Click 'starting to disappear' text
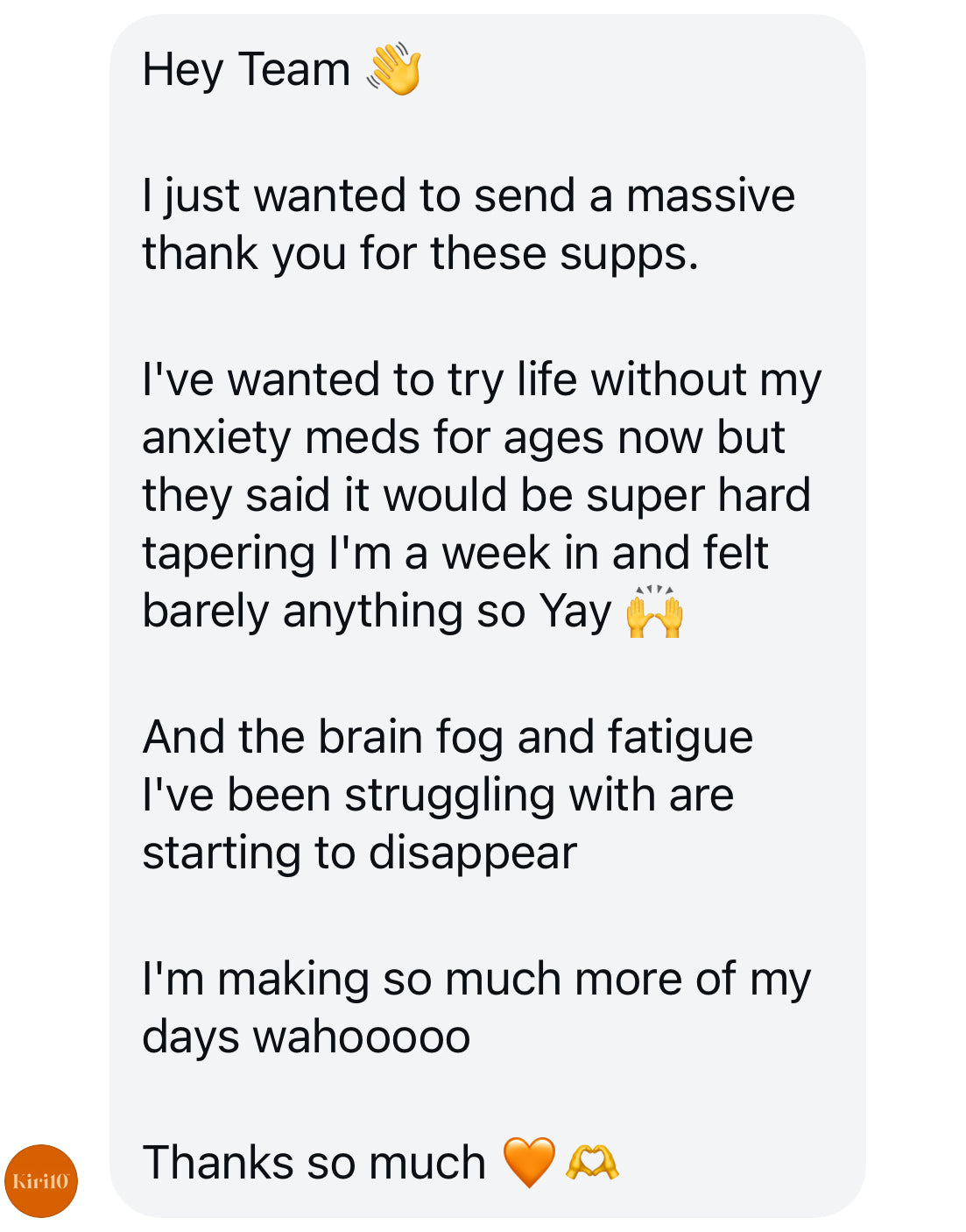 coord(360,853)
